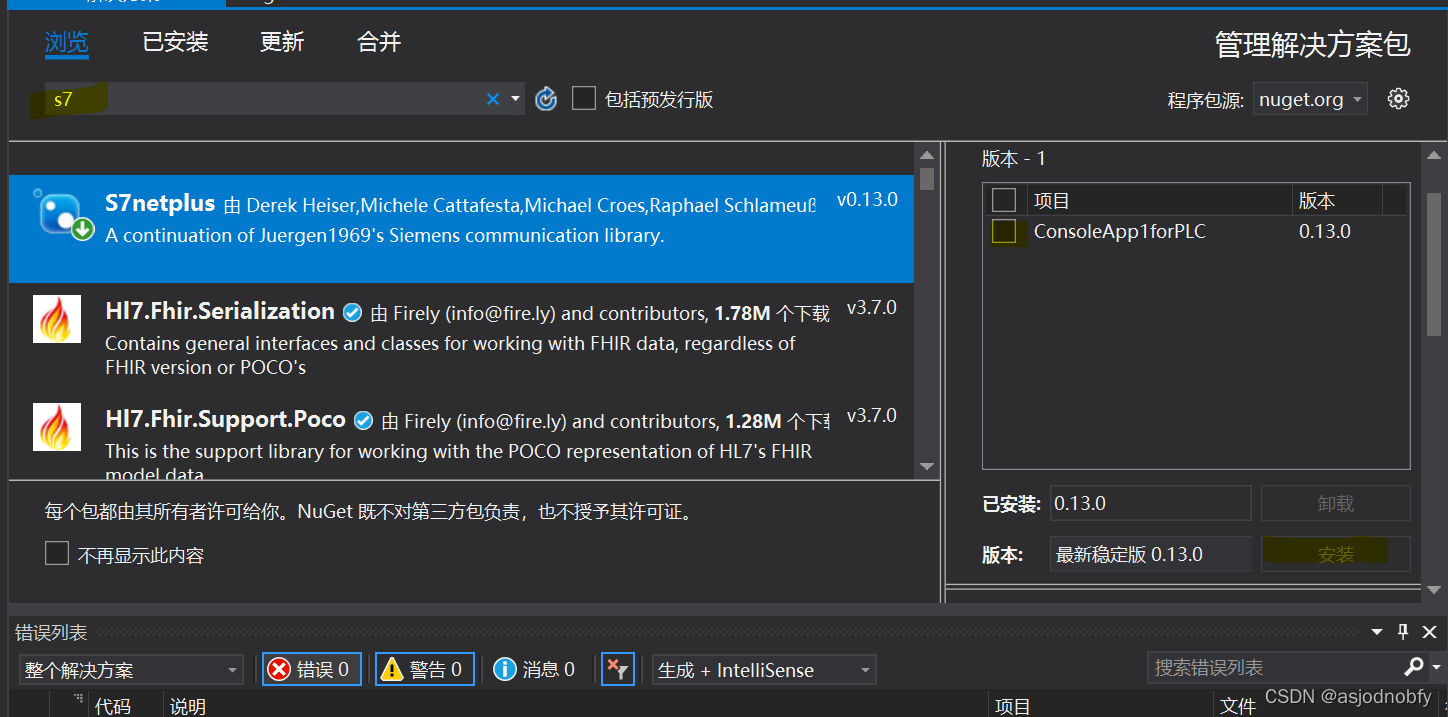Screen dimensions: 1448x717
Task: Click the error list File column header
Action: [x=1237, y=706]
